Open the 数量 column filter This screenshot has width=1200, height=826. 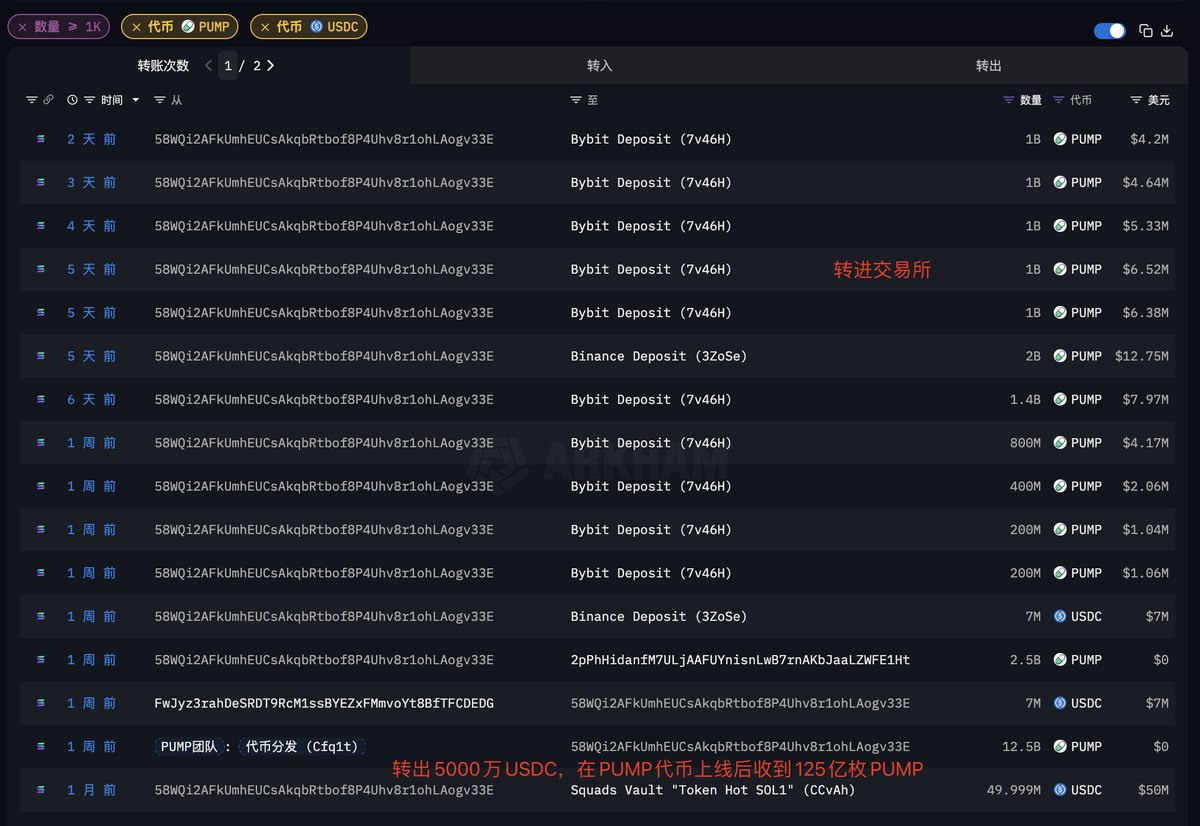coord(1009,100)
